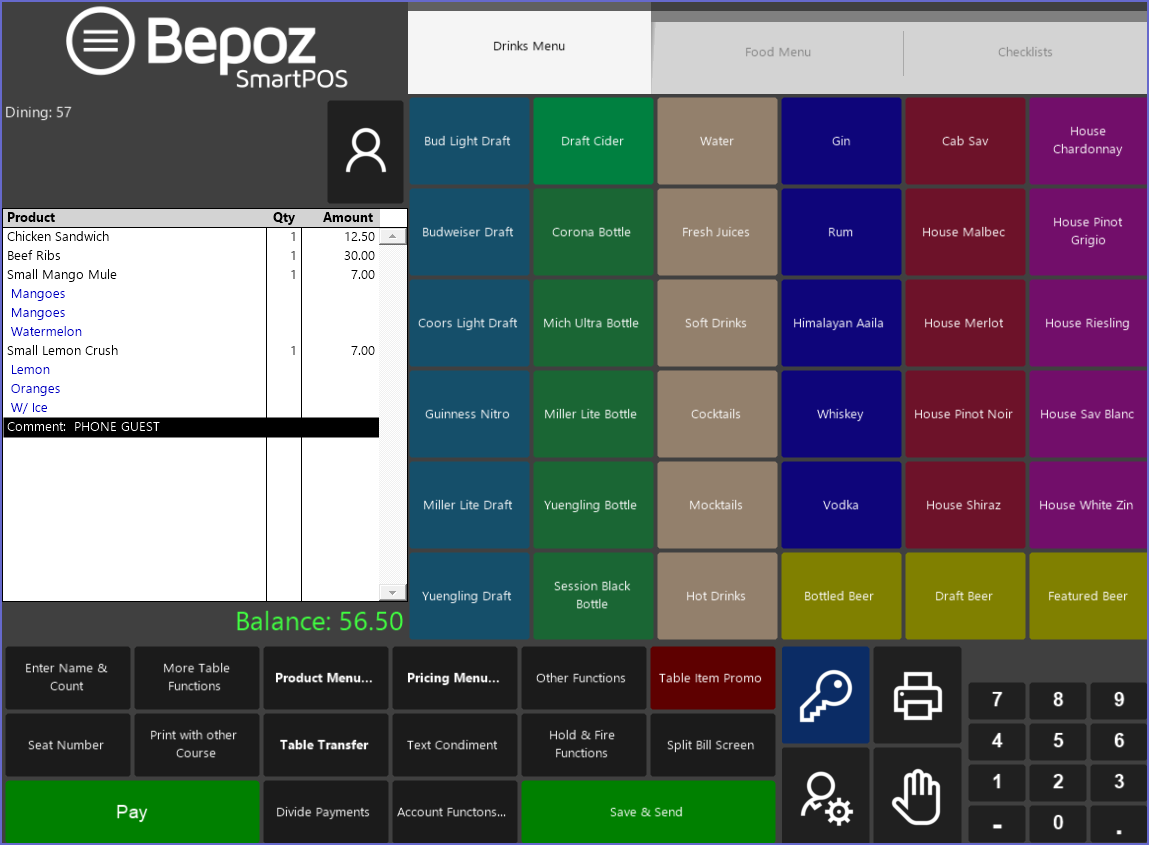
Task: Click Print with other Course
Action: click(x=196, y=744)
